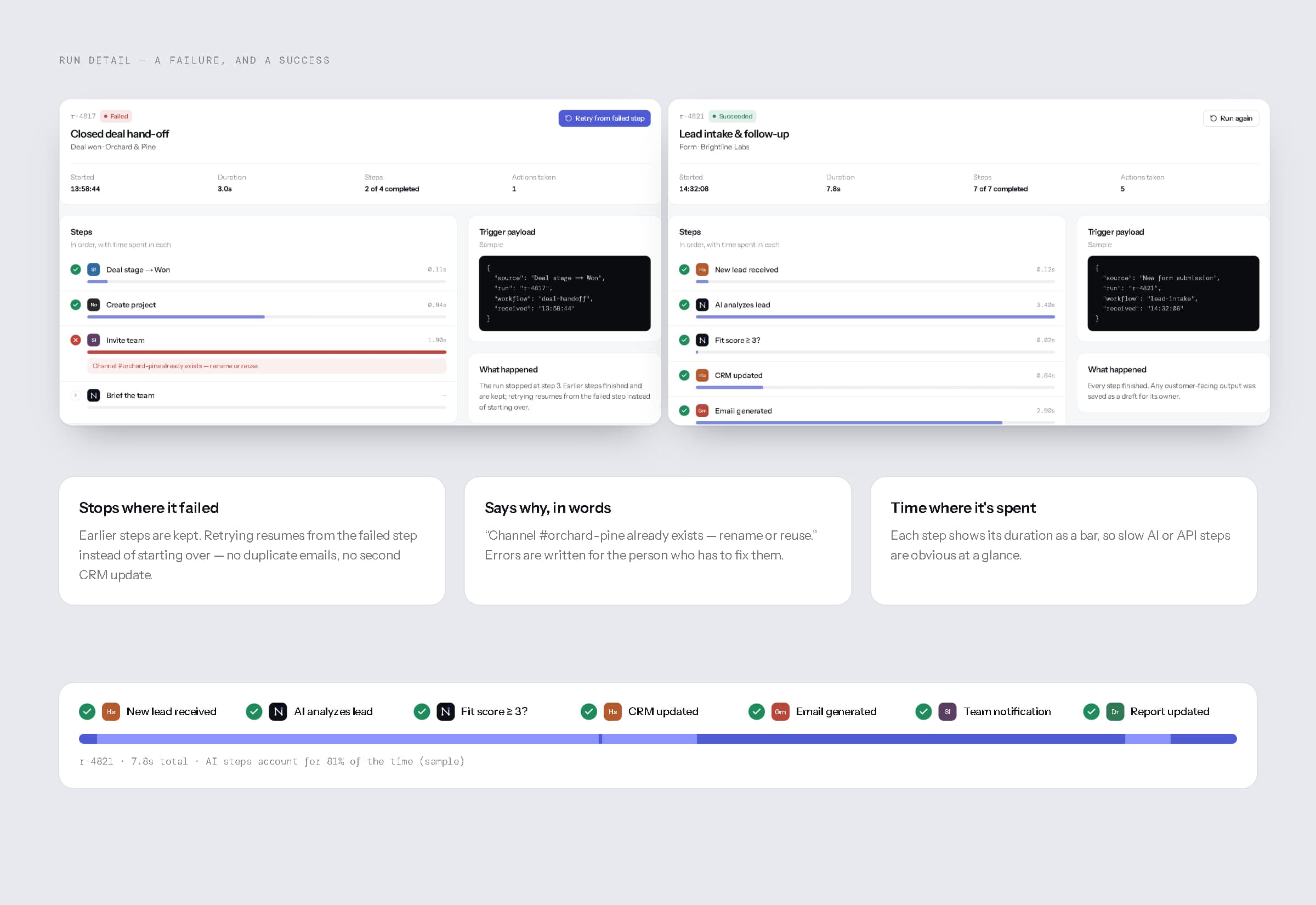
Task: Click green check before Report updated
Action: (x=1091, y=711)
